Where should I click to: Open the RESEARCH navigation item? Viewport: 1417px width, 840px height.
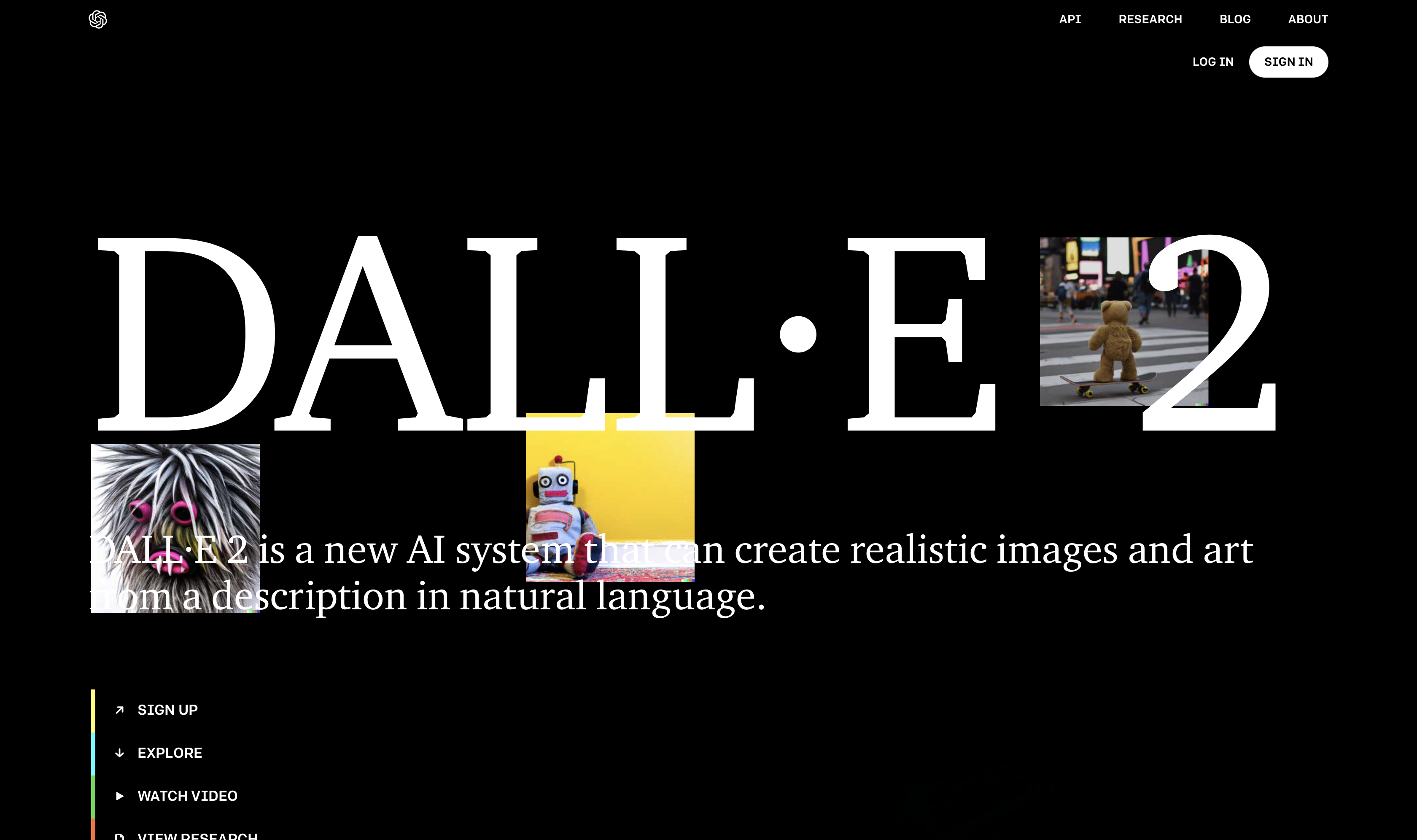[1150, 19]
